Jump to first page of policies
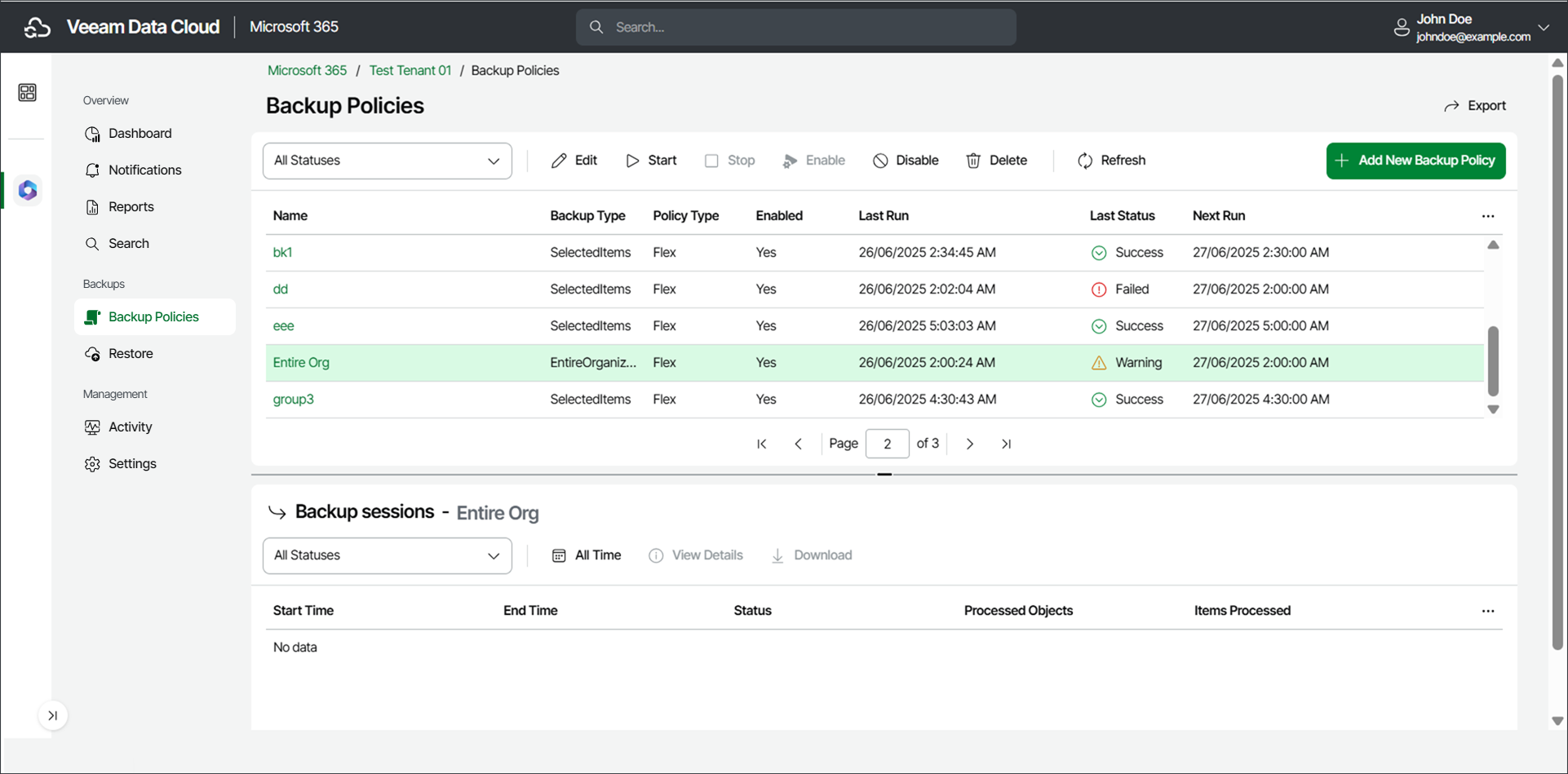The image size is (1568, 774). click(761, 444)
